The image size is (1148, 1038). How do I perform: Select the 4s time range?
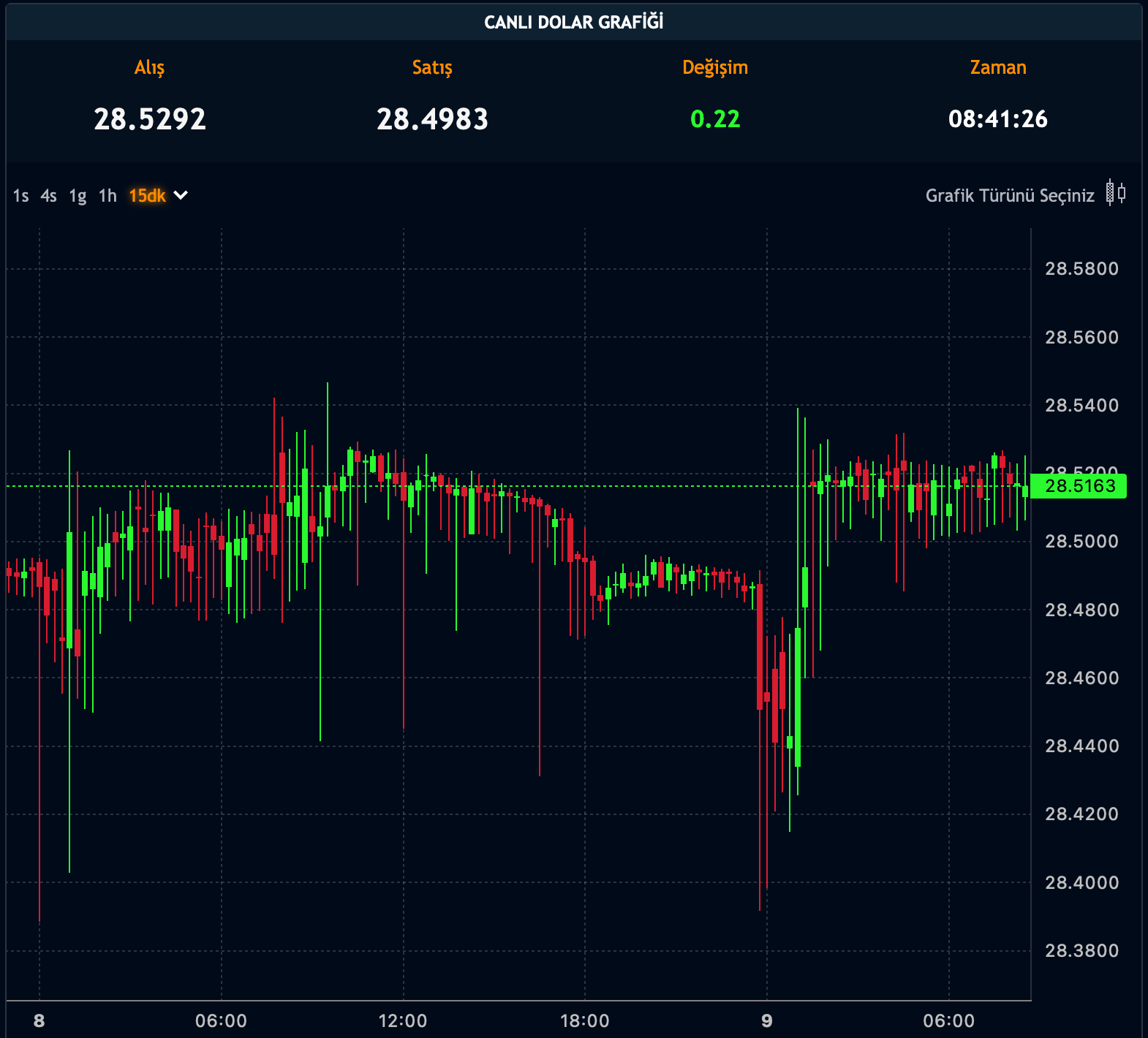pos(48,196)
